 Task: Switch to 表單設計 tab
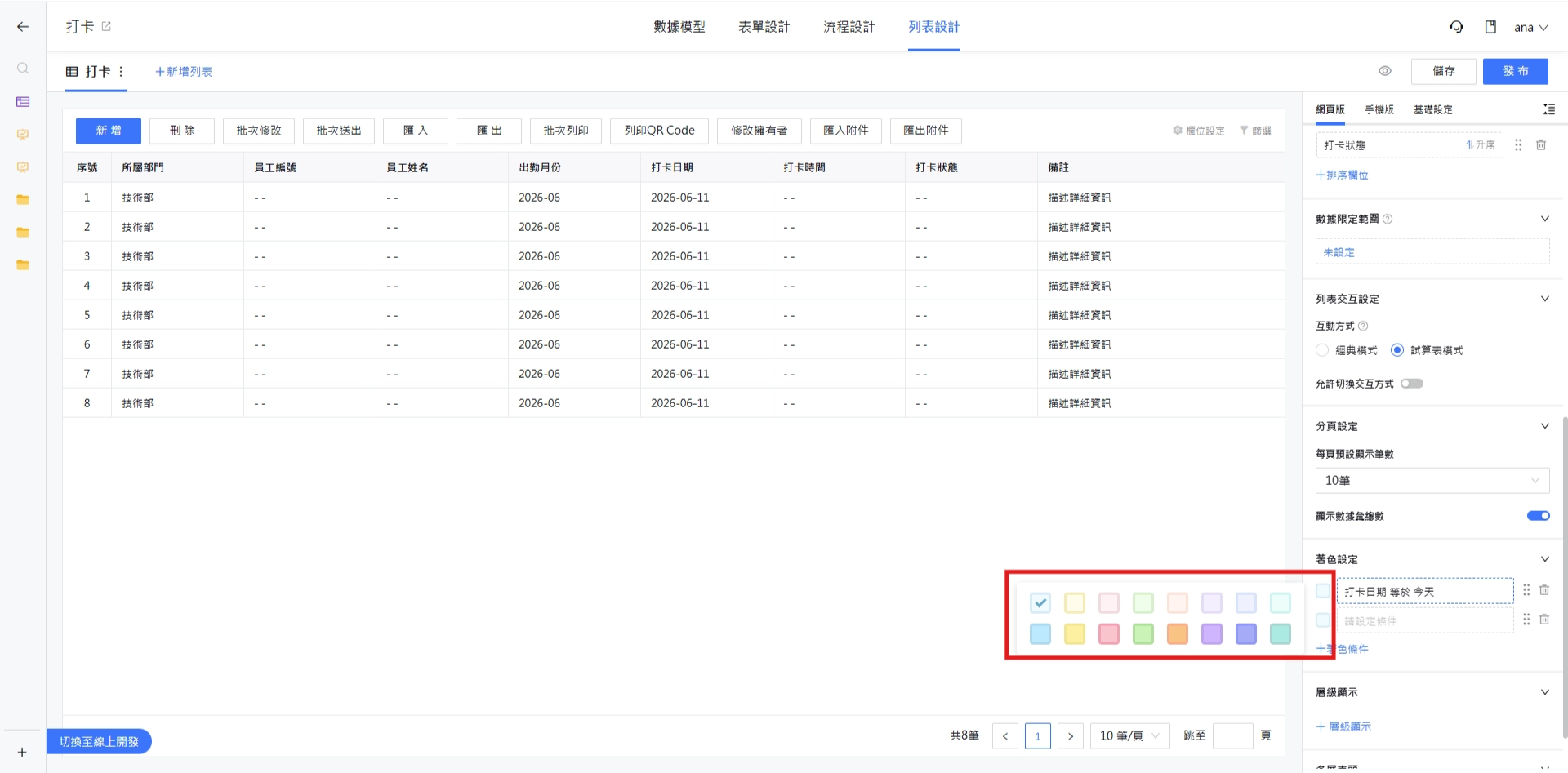[764, 27]
